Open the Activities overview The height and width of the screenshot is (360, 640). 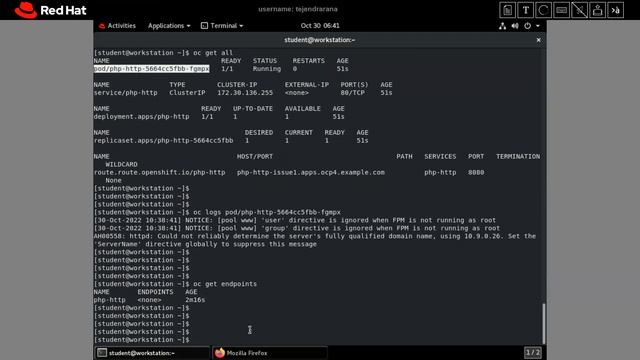coord(117,26)
